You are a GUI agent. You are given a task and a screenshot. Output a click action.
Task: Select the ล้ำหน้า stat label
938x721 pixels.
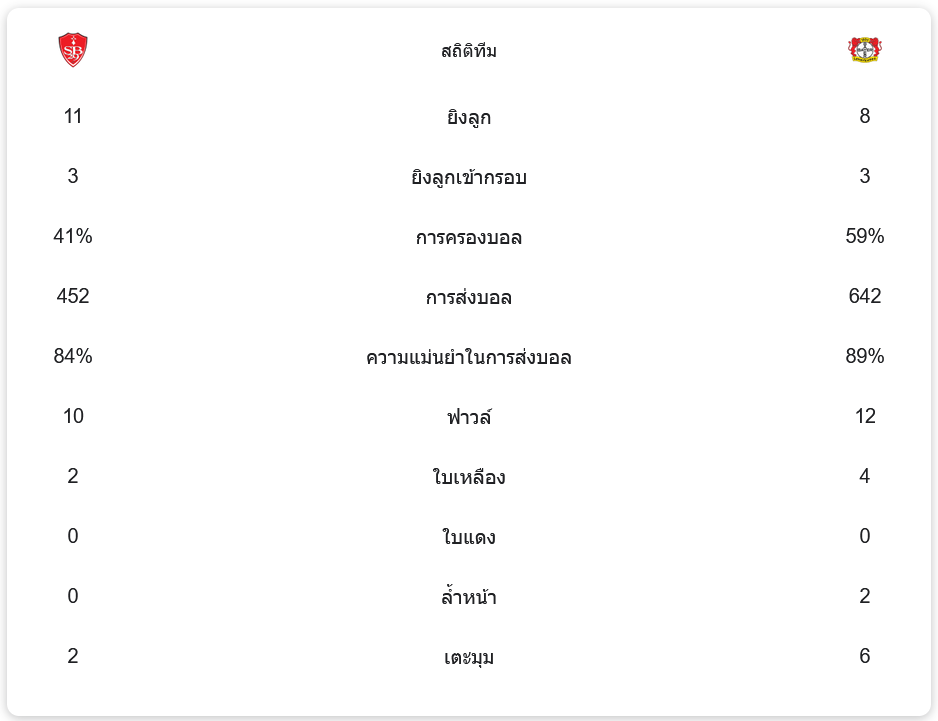[468, 597]
